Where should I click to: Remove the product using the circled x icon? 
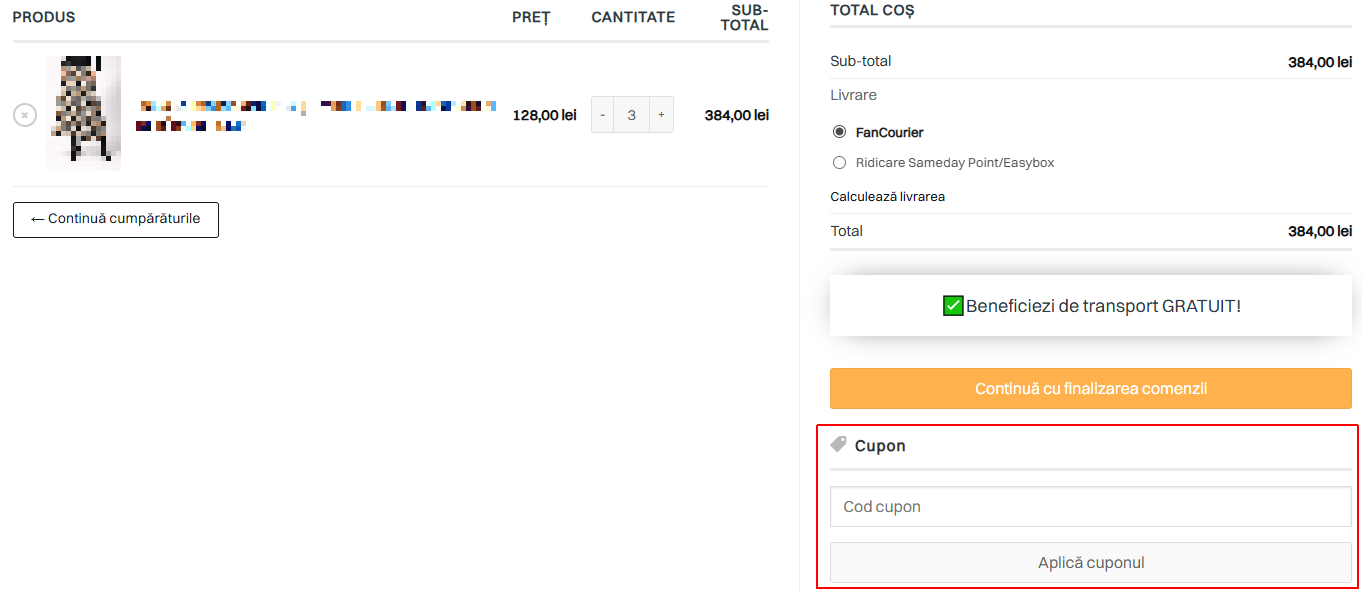tap(25, 115)
